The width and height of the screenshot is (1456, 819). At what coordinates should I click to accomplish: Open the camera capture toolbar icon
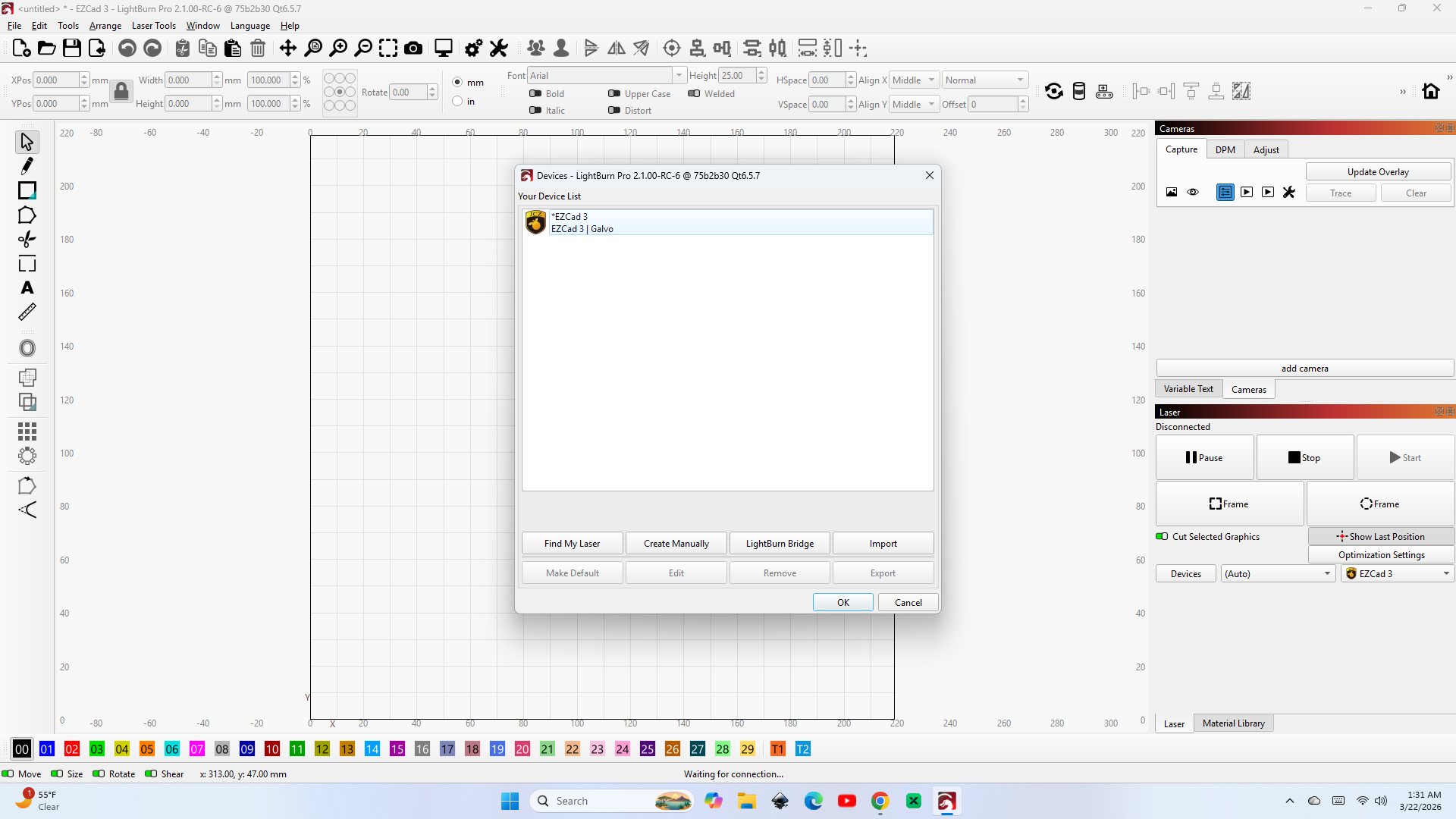tap(413, 49)
